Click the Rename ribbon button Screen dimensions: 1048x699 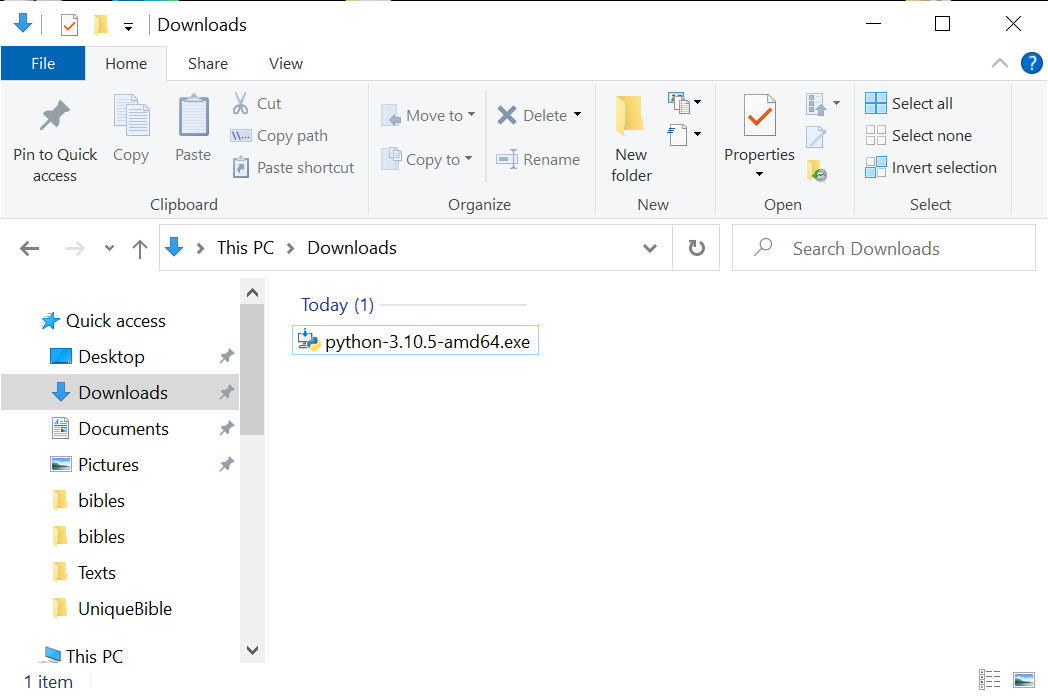[x=538, y=160]
